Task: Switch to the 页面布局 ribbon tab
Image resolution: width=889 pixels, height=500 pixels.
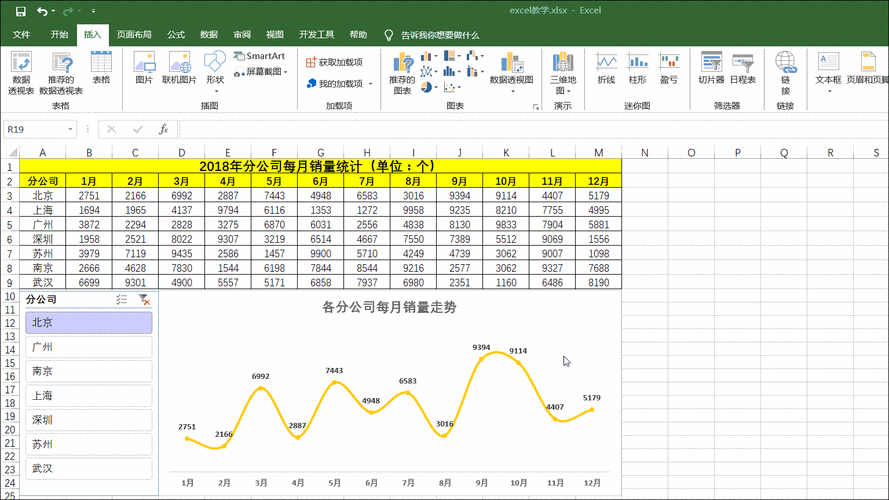Action: [x=134, y=35]
